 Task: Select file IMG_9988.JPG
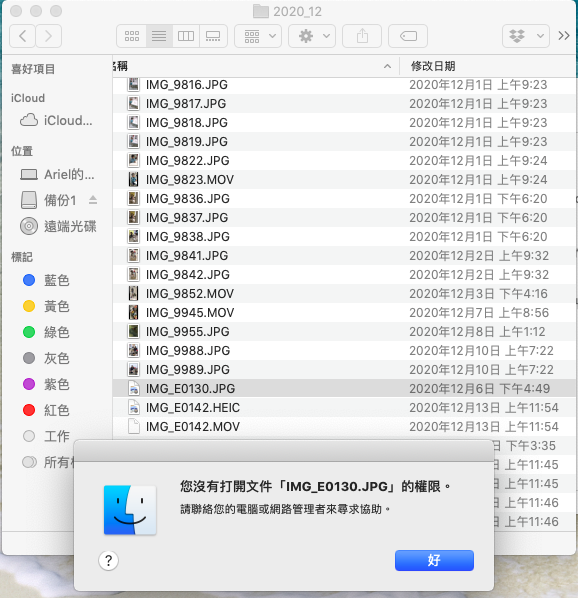point(344,350)
